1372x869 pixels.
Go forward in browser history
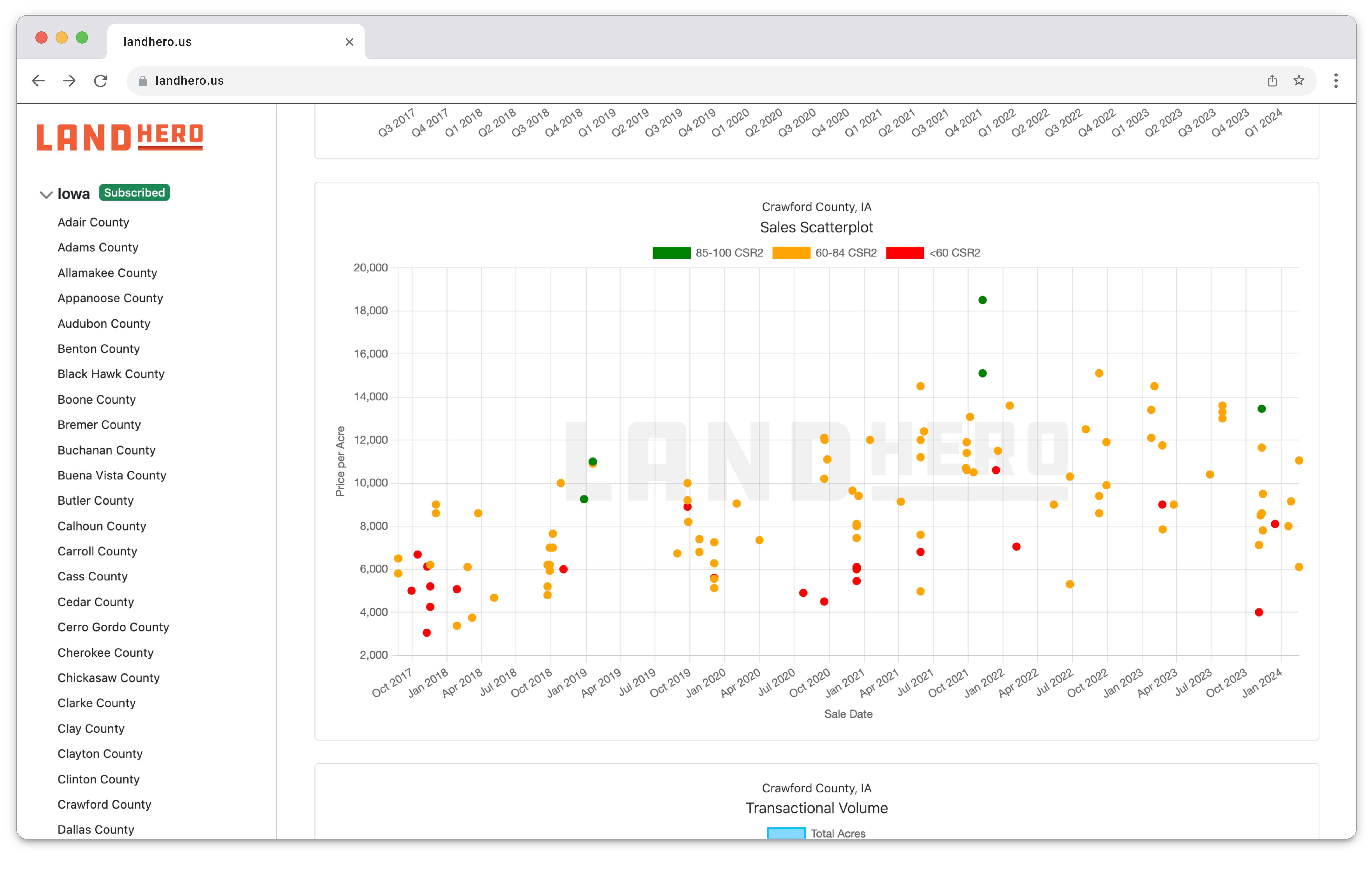[70, 81]
